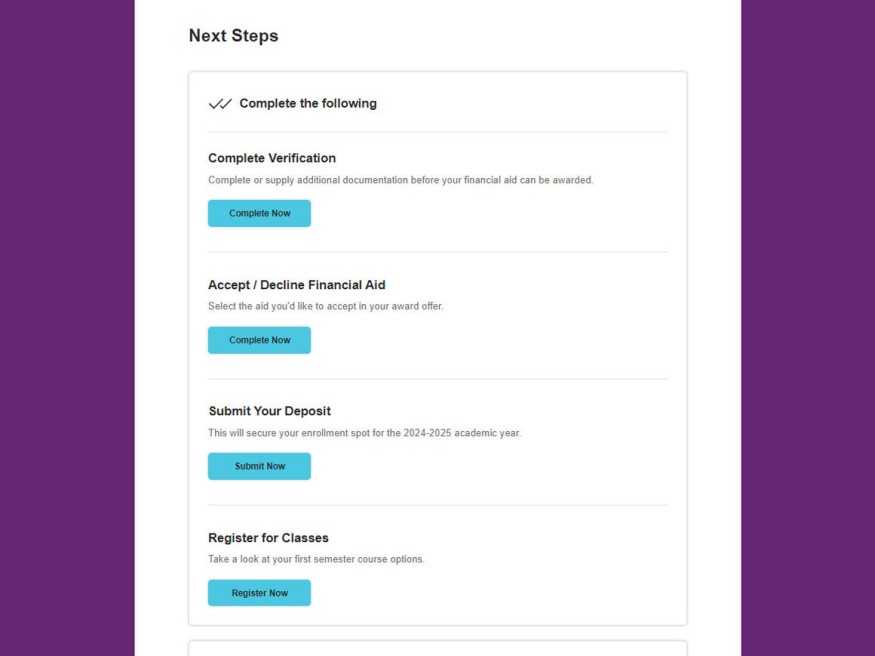This screenshot has width=875, height=656.
Task: Click the Accept / Decline Financial Aid heading
Action: tap(296, 284)
